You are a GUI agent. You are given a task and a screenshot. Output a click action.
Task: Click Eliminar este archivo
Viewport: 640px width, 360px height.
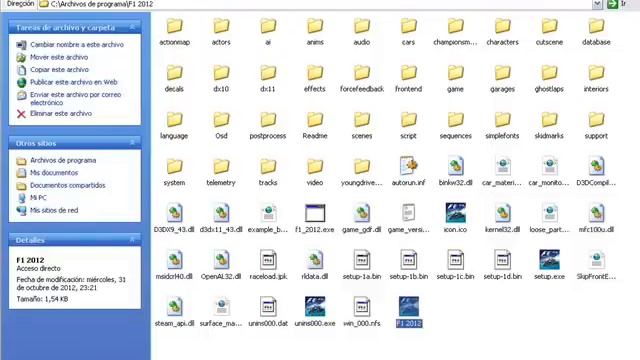tap(61, 113)
